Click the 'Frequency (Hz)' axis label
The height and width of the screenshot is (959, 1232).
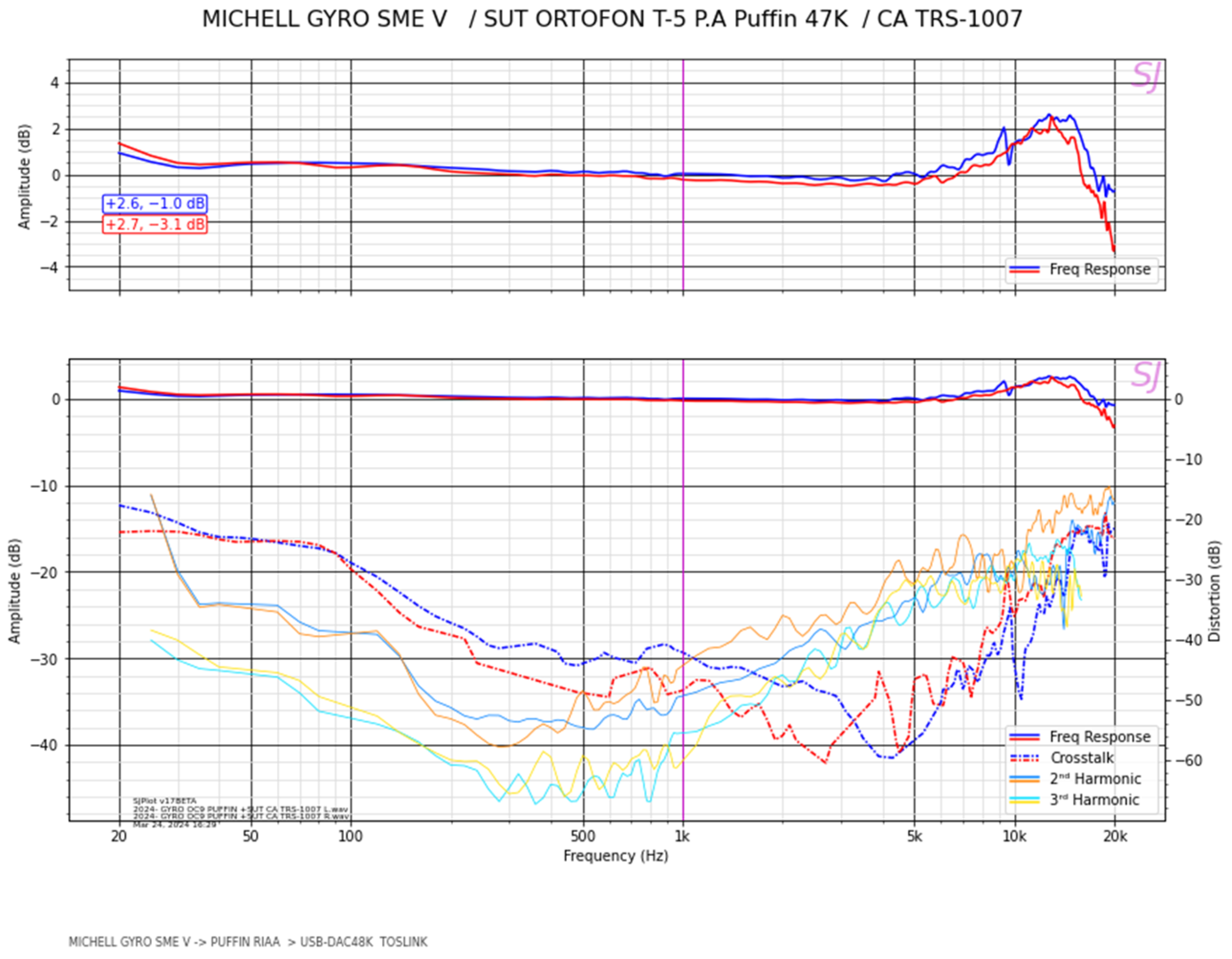(616, 856)
